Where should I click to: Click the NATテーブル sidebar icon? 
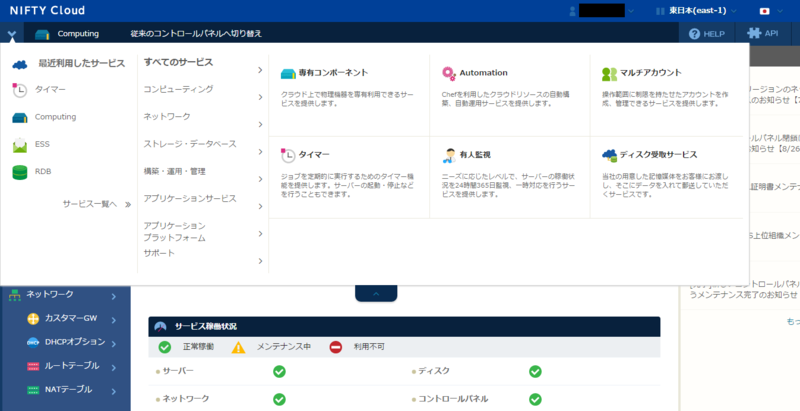(33, 390)
